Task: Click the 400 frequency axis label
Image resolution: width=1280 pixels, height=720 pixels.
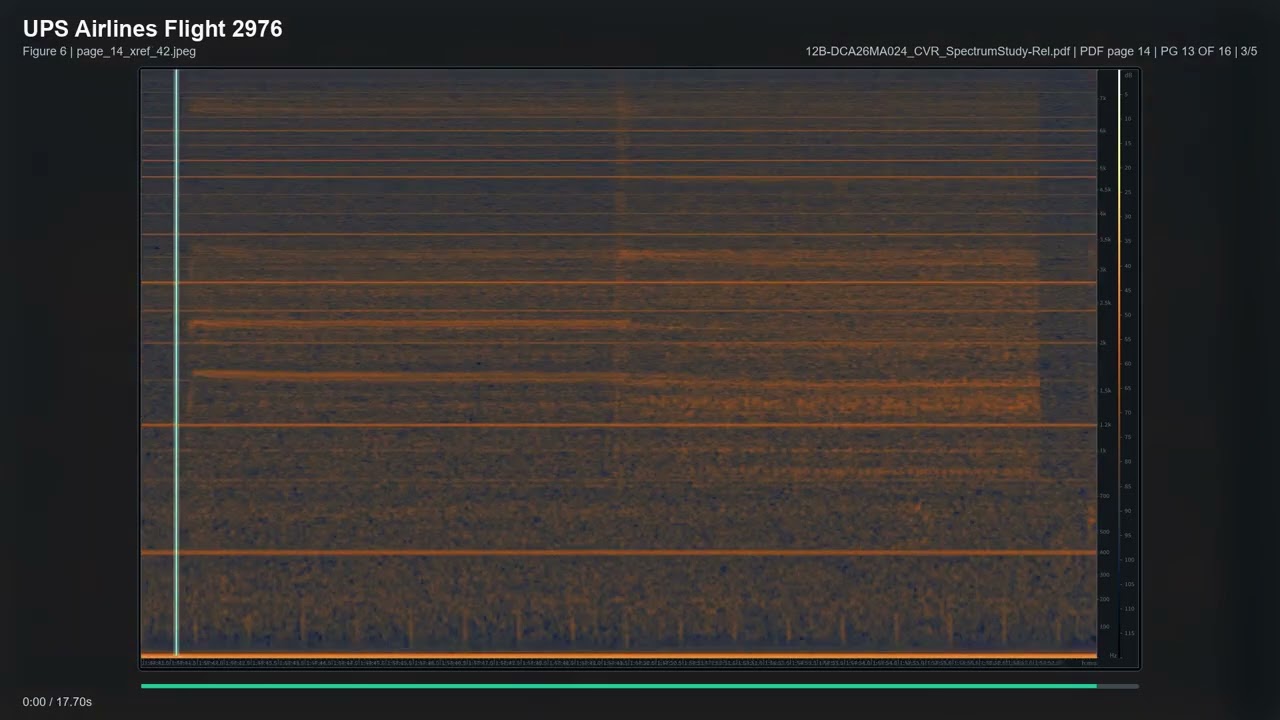Action: (1104, 552)
